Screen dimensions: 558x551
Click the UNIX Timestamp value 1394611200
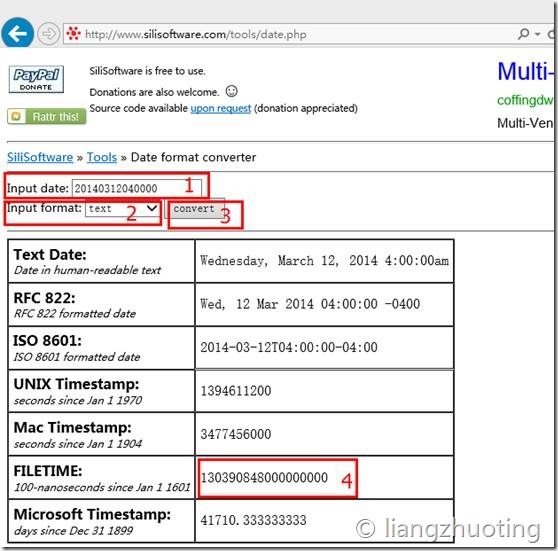pyautogui.click(x=236, y=391)
